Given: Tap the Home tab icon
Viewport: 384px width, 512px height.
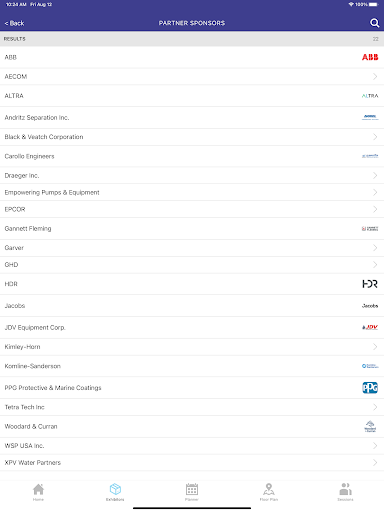Looking at the screenshot, I should [38, 489].
